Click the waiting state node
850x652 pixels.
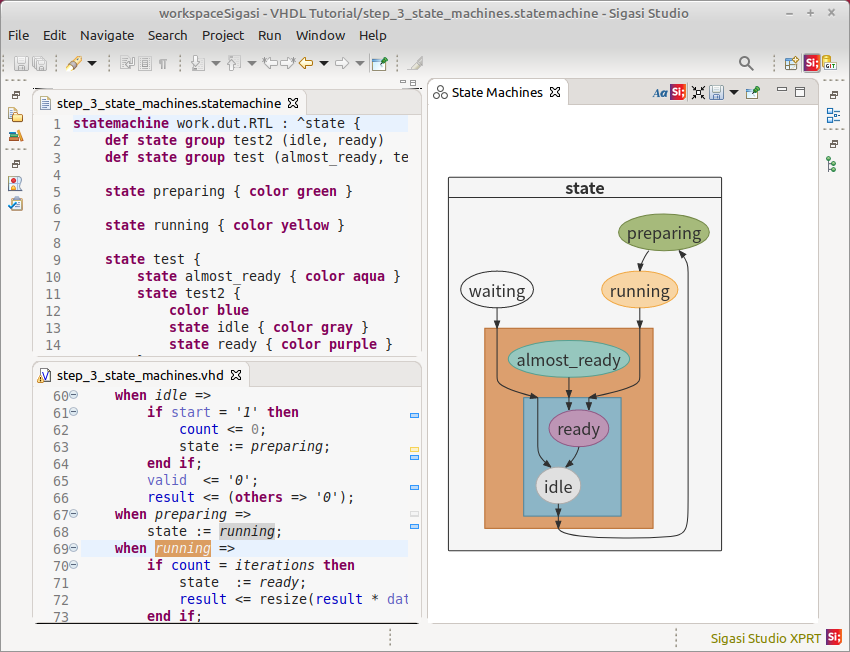pyautogui.click(x=497, y=290)
